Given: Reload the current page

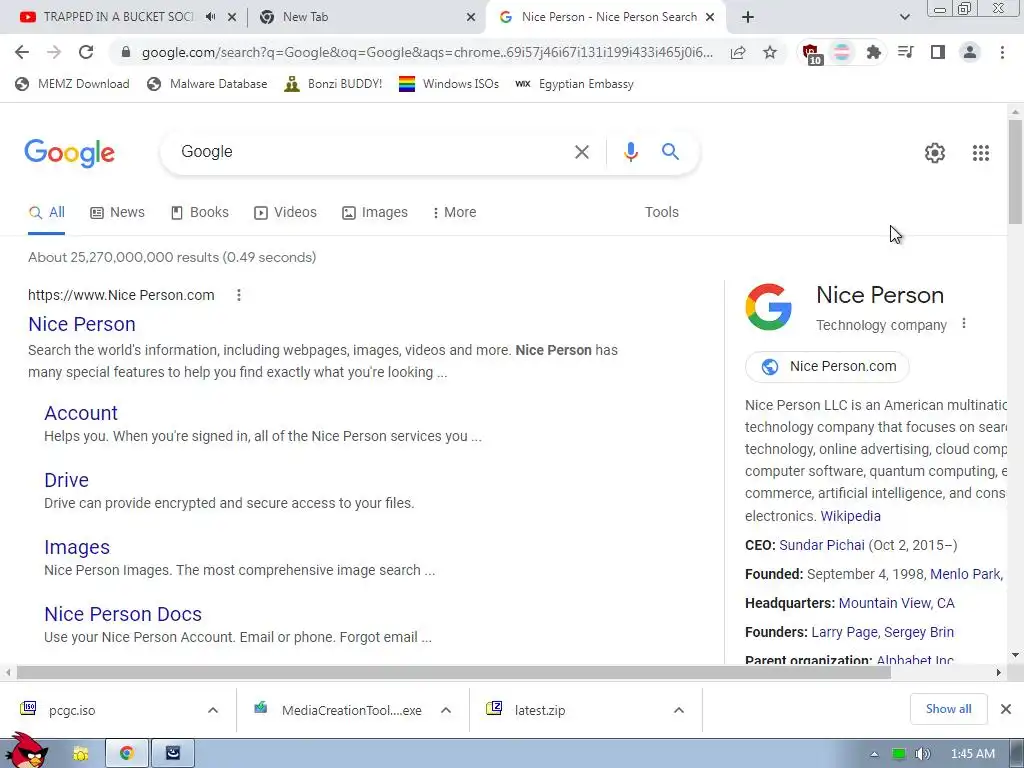Looking at the screenshot, I should [86, 52].
